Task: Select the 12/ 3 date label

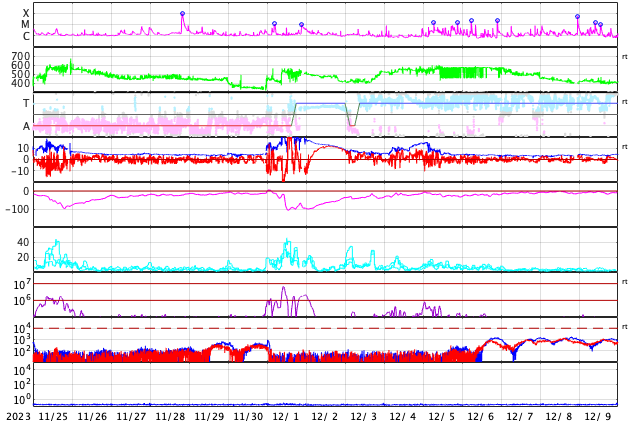Action: [x=363, y=417]
